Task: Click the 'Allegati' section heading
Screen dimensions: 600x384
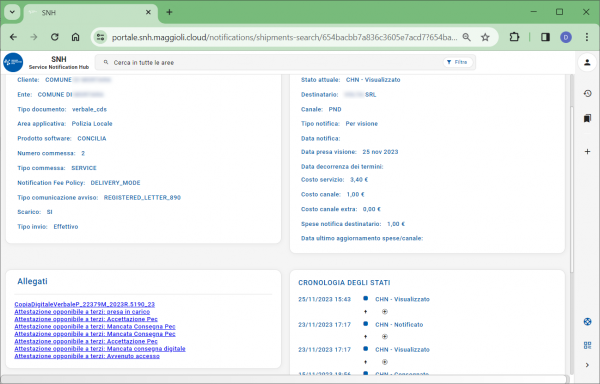Action: tap(33, 281)
